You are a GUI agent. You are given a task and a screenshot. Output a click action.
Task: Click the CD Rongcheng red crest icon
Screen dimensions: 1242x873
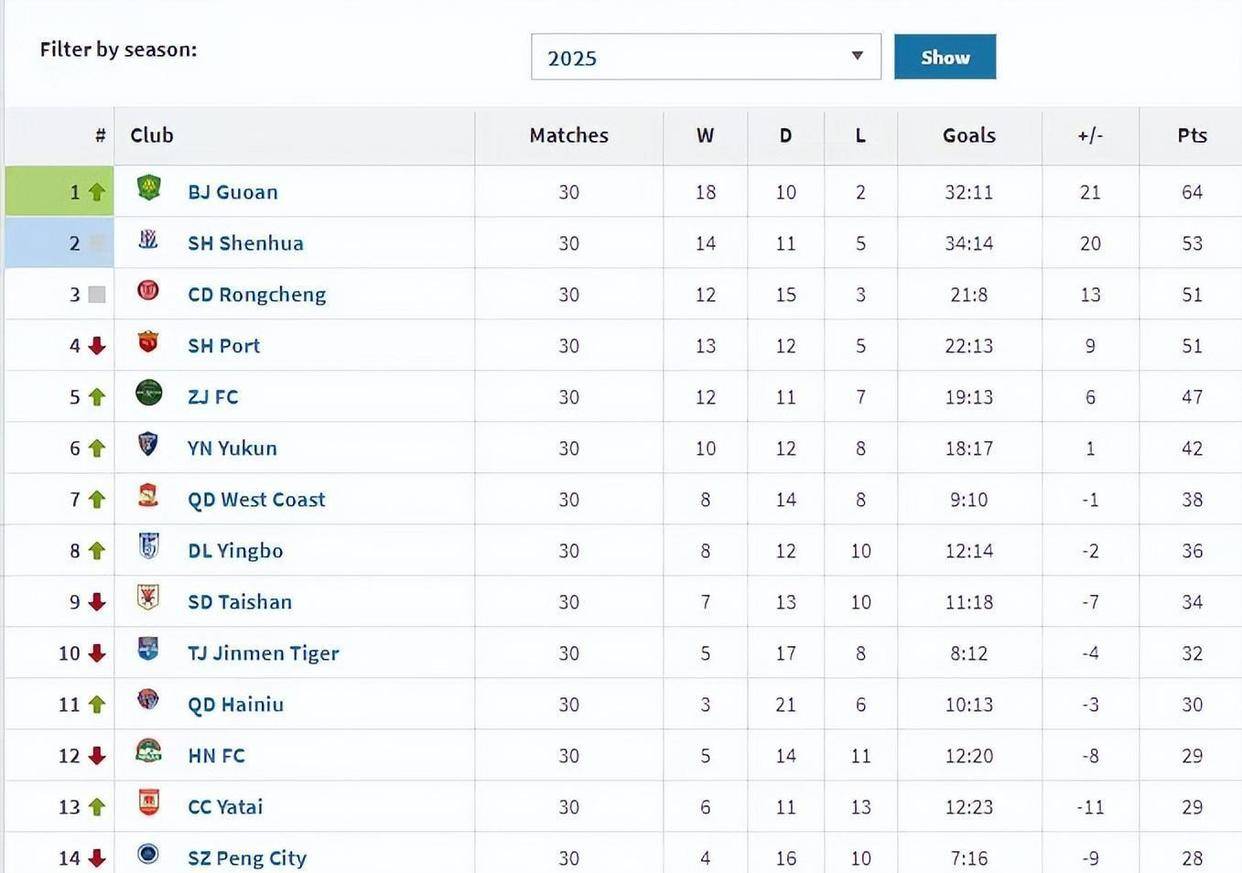point(149,292)
